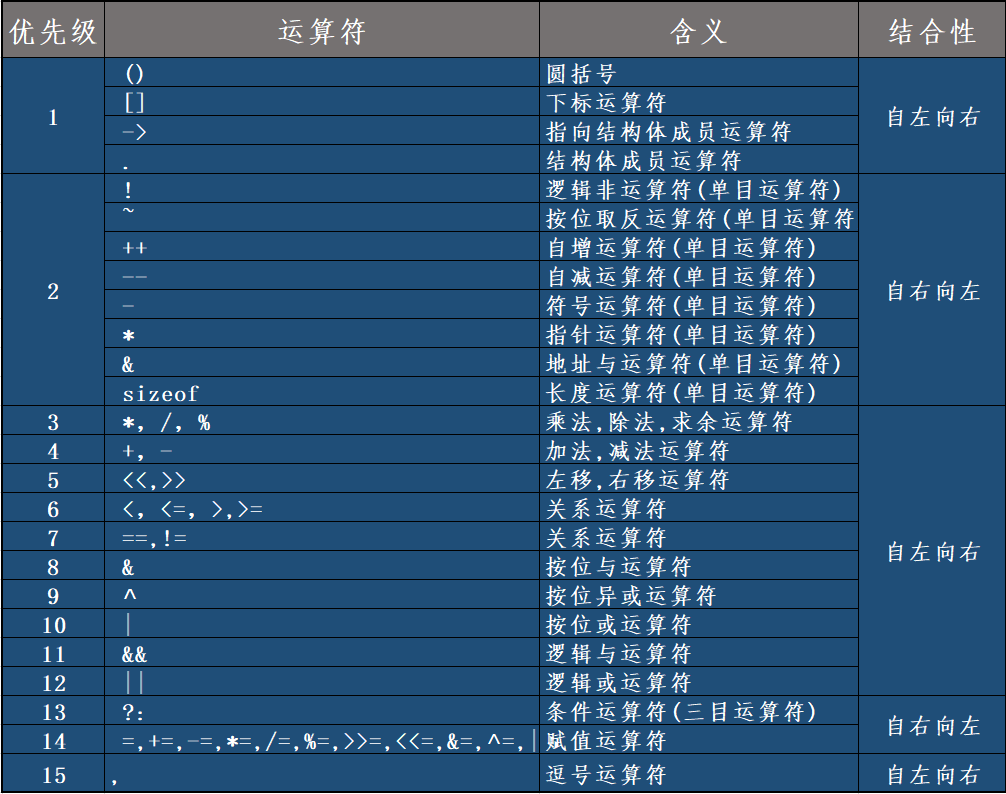Click 自左向右 beside priority 15
Screen dimensions: 1006x794
(x=932, y=773)
